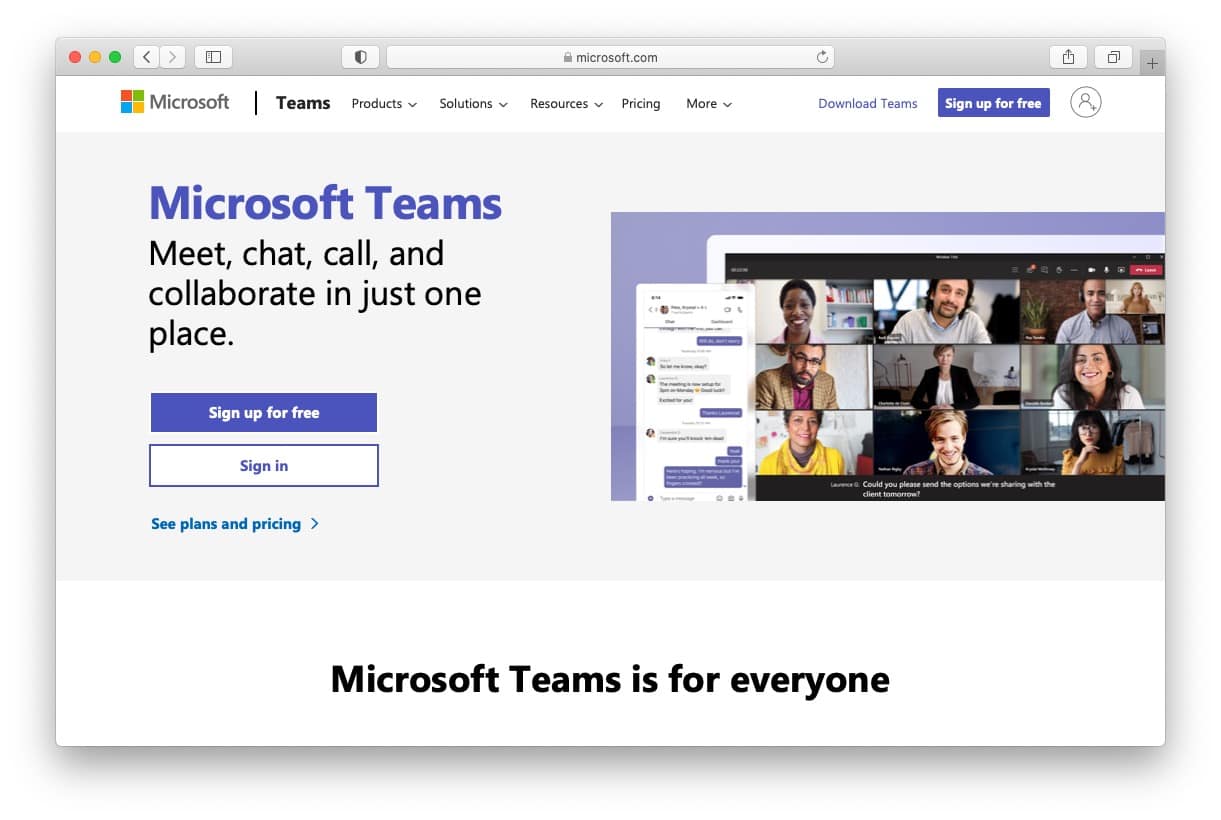Click the Microsoft logo
The height and width of the screenshot is (820, 1221).
[174, 102]
